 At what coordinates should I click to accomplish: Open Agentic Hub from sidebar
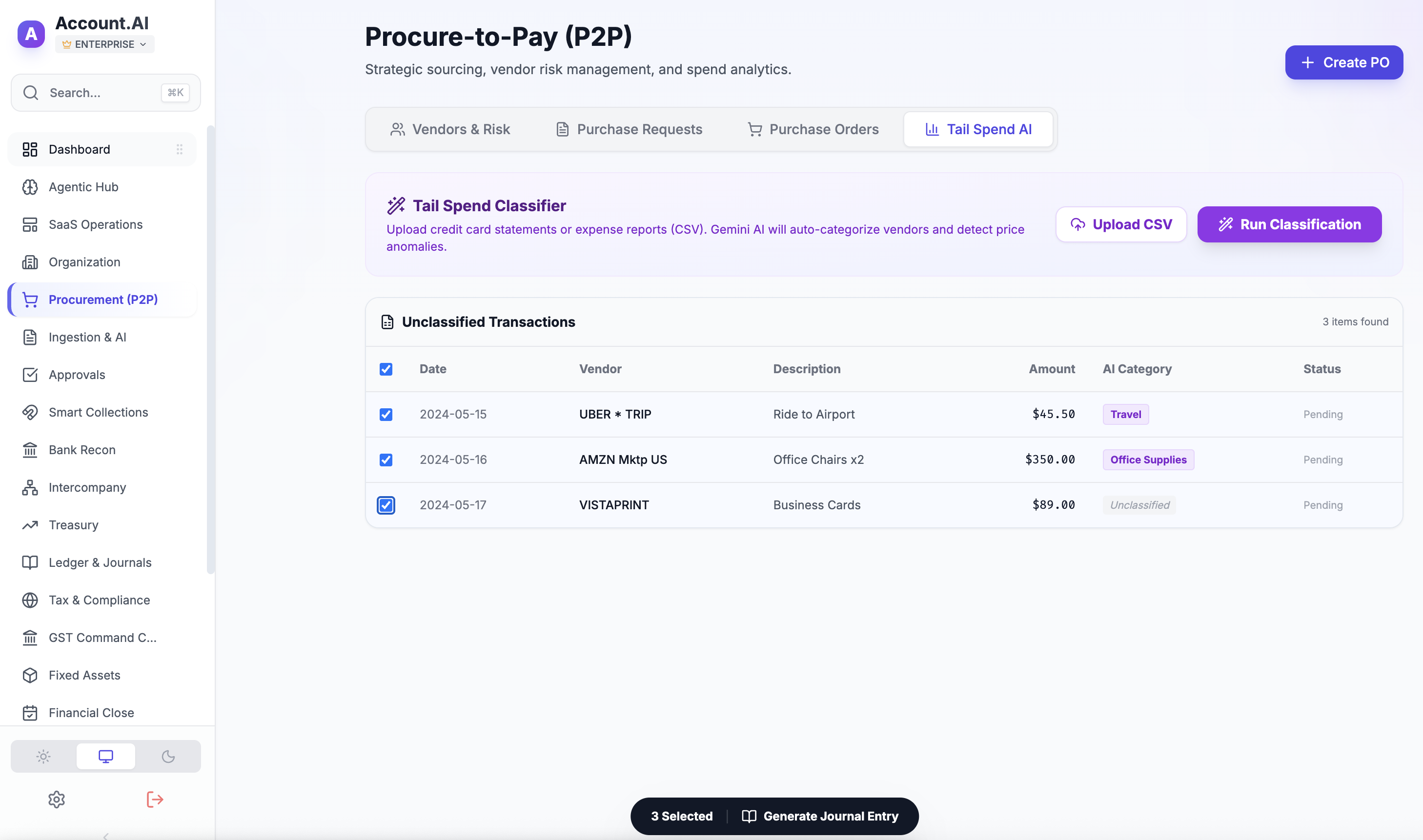[x=83, y=187]
